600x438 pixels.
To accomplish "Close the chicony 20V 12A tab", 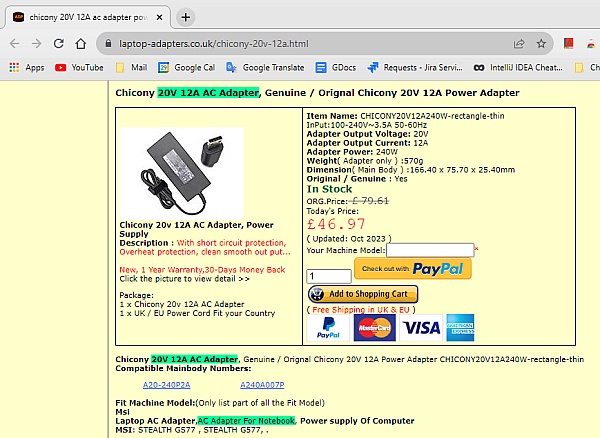I will tap(160, 17).
